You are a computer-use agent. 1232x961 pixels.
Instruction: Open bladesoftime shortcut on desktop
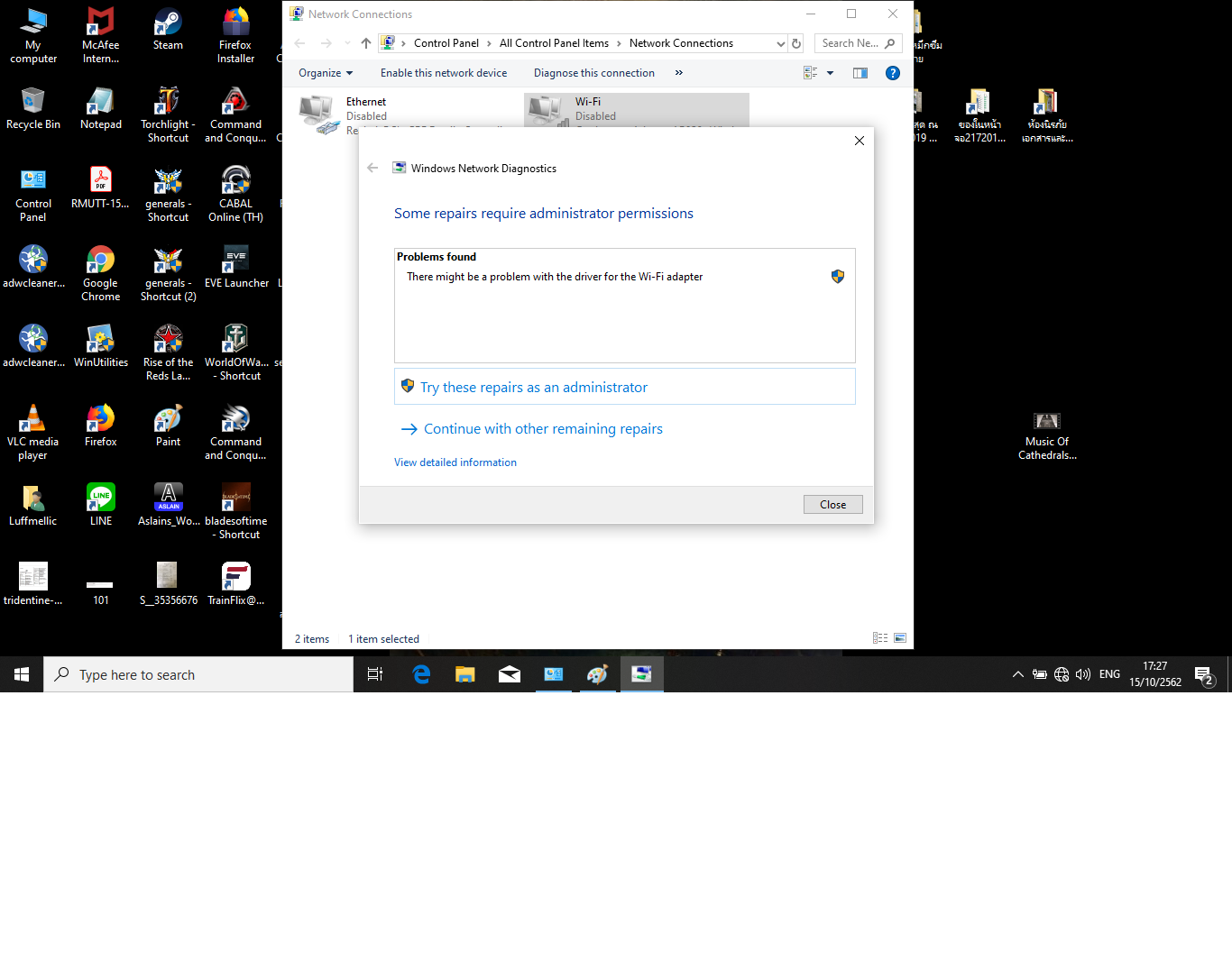pos(236,512)
